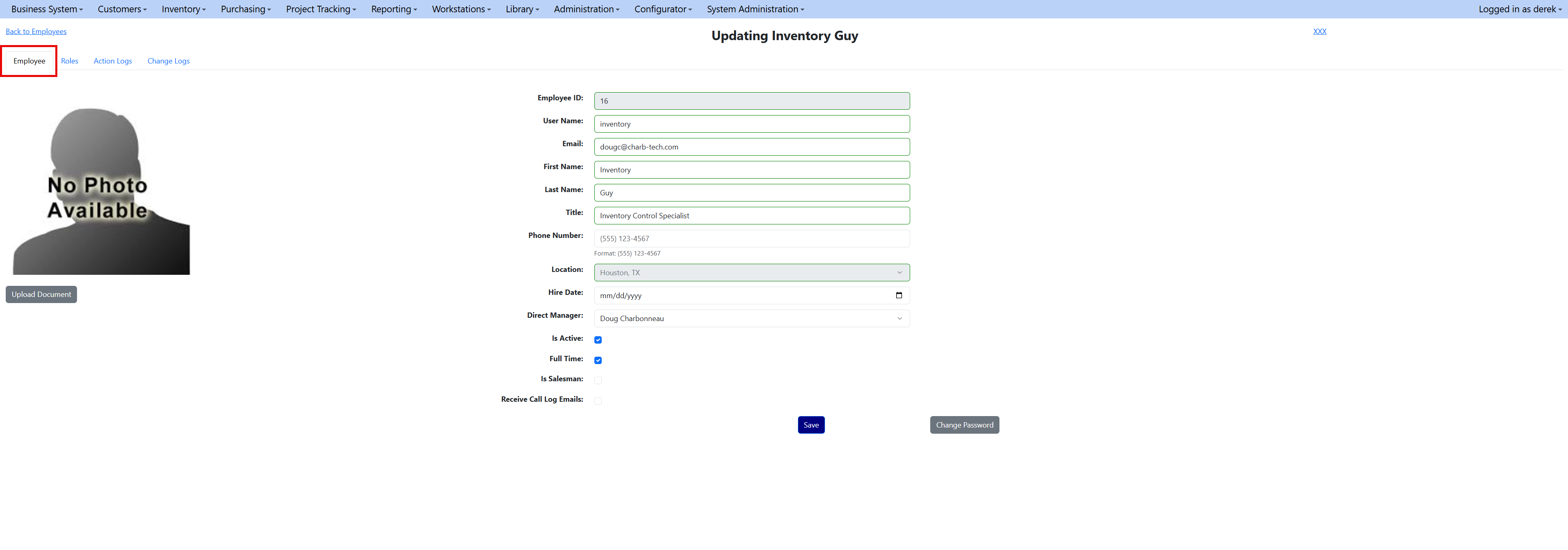Enable the Is Salesman checkbox

pos(598,380)
